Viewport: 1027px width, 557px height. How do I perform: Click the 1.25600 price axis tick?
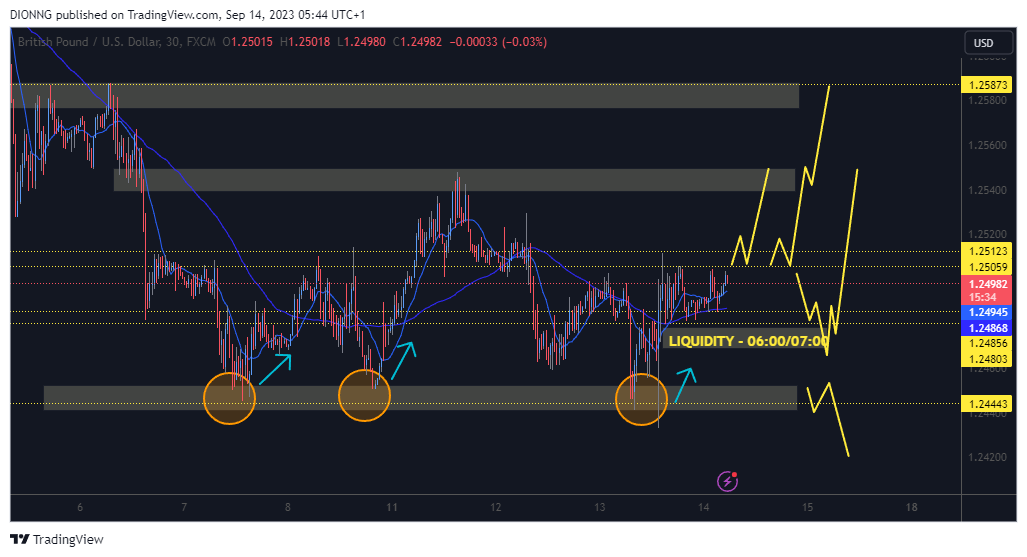point(987,145)
